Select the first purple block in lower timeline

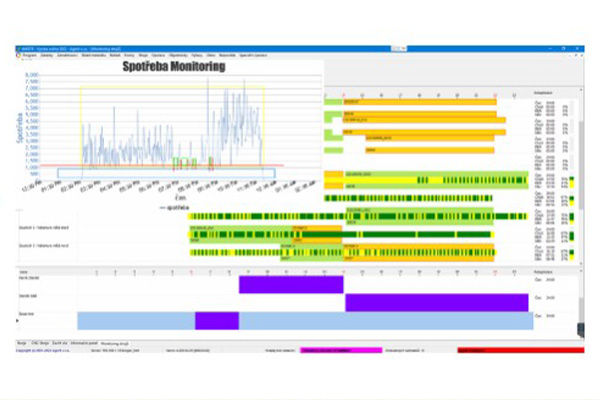tap(292, 284)
